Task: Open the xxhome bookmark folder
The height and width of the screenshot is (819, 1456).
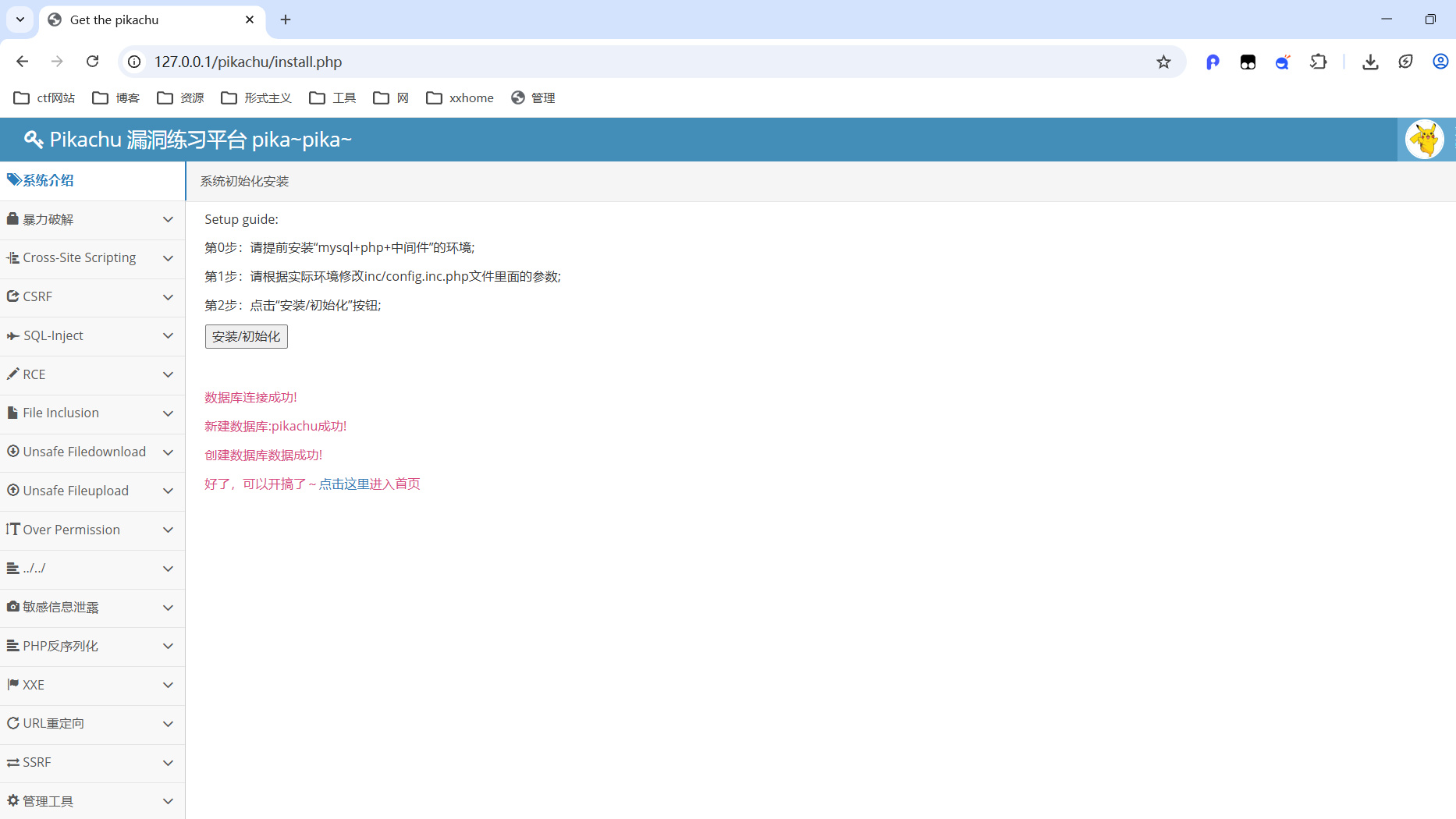Action: point(460,97)
